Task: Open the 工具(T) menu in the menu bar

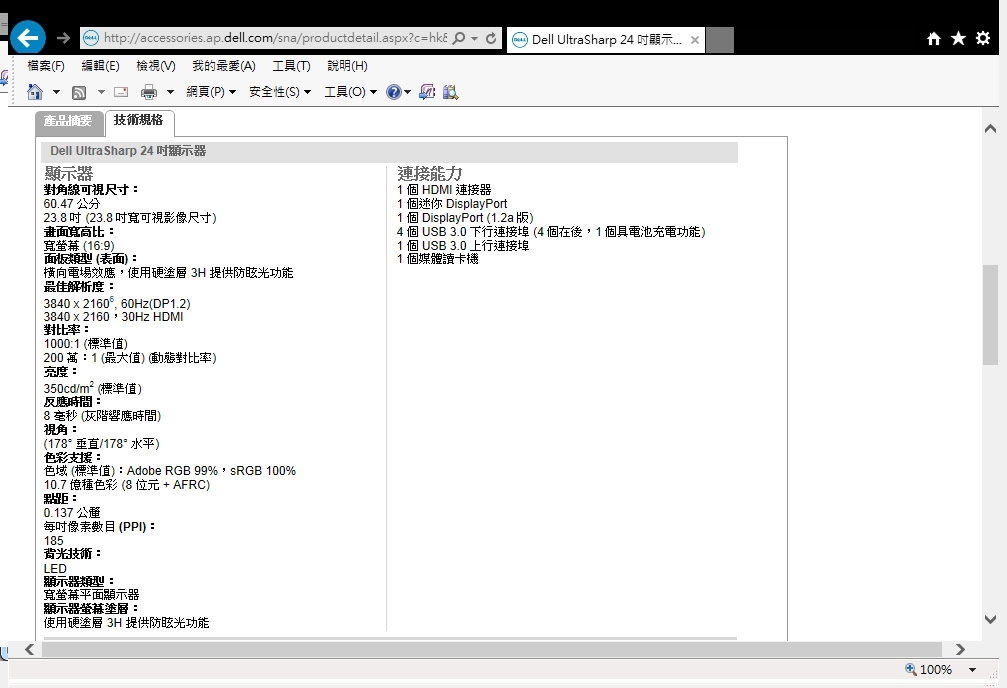Action: point(292,66)
